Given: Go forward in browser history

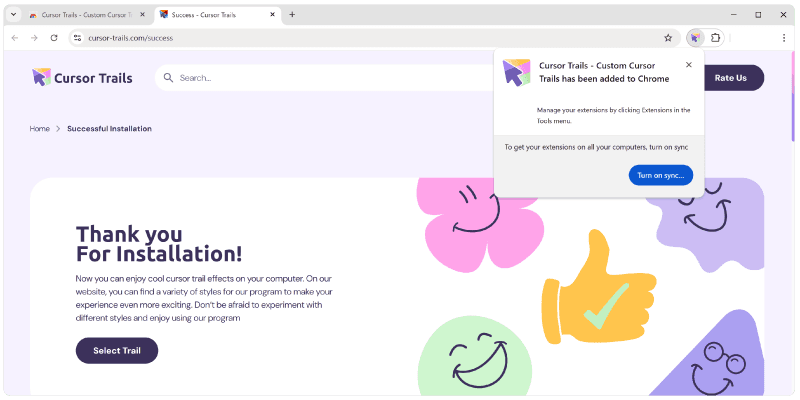Looking at the screenshot, I should tap(34, 38).
